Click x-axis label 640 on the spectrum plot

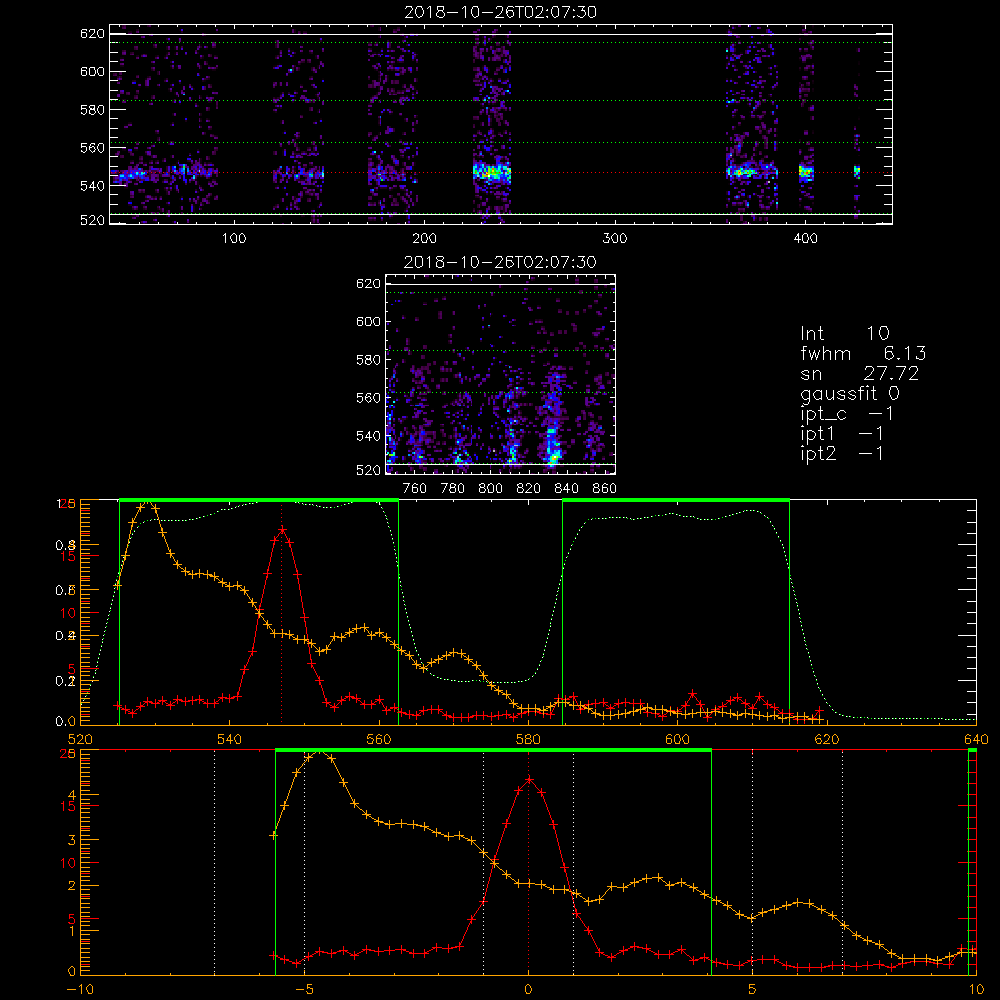point(976,739)
